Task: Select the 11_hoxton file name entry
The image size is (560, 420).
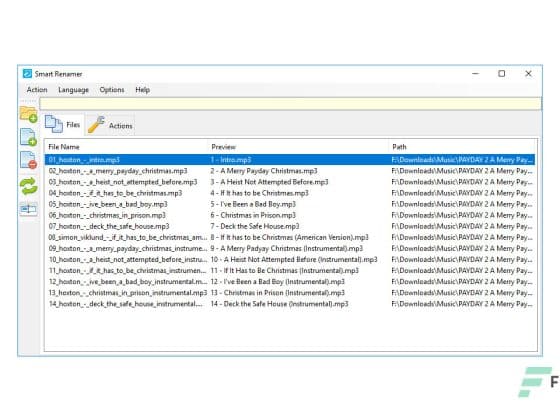Action: (x=128, y=270)
